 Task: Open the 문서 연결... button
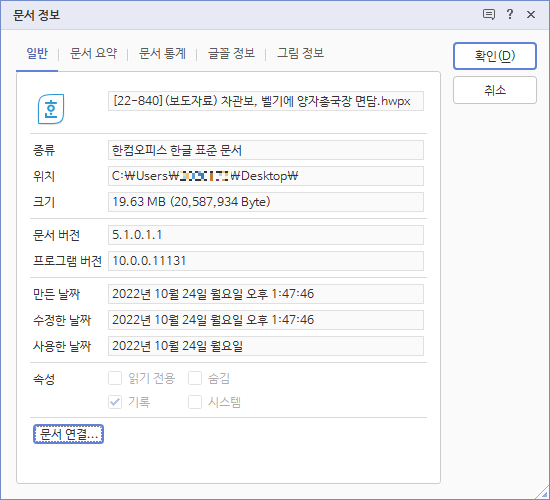pos(68,434)
